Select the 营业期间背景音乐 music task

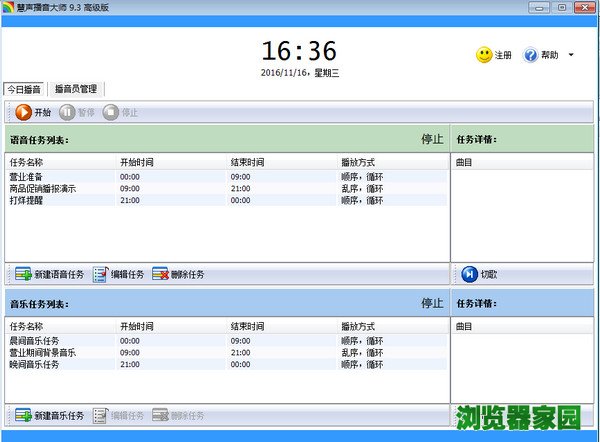42,353
